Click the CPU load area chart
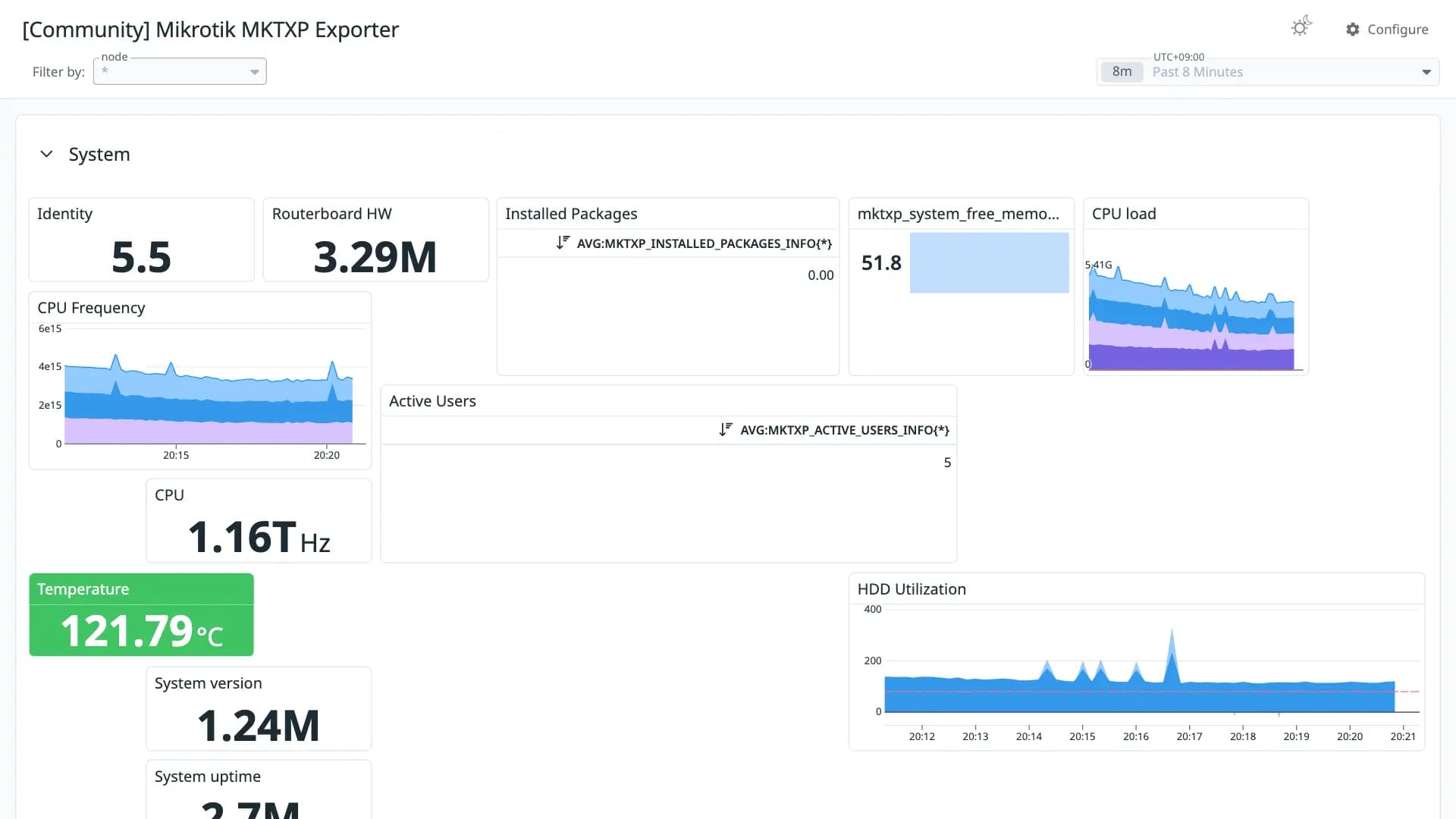 (x=1192, y=318)
